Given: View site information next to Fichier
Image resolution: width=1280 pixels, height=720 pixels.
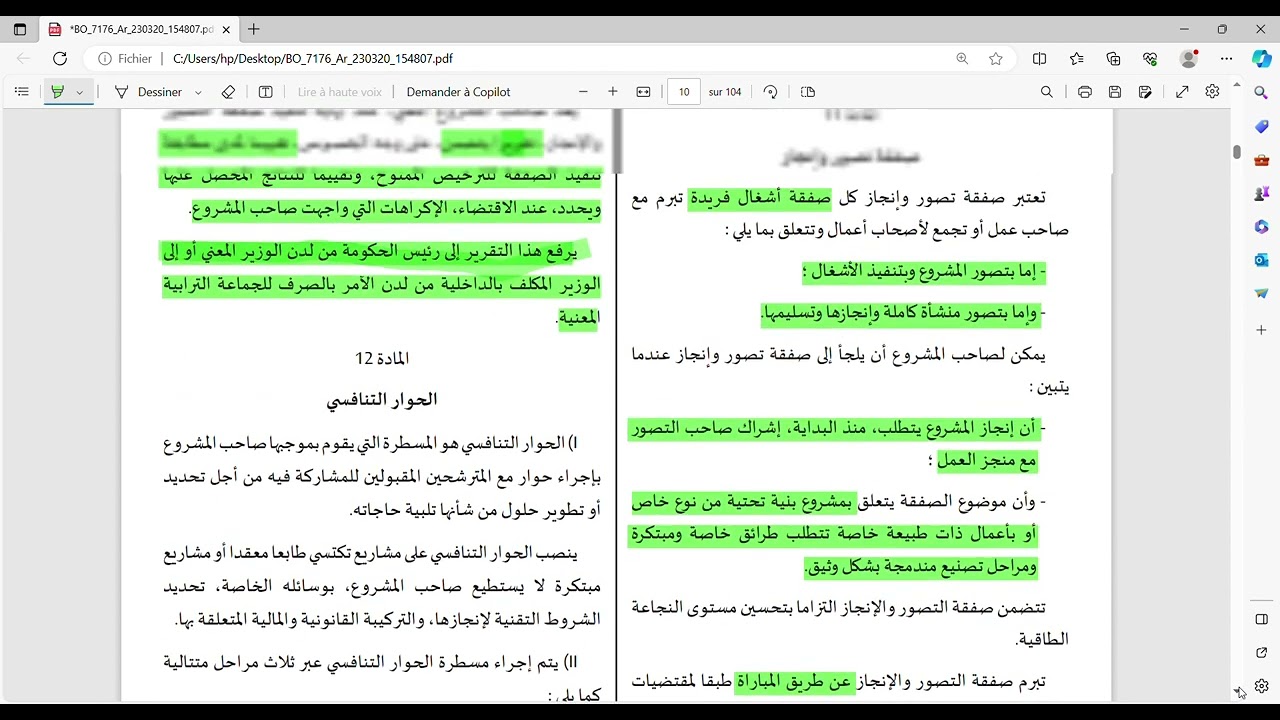Looking at the screenshot, I should coord(125,59).
